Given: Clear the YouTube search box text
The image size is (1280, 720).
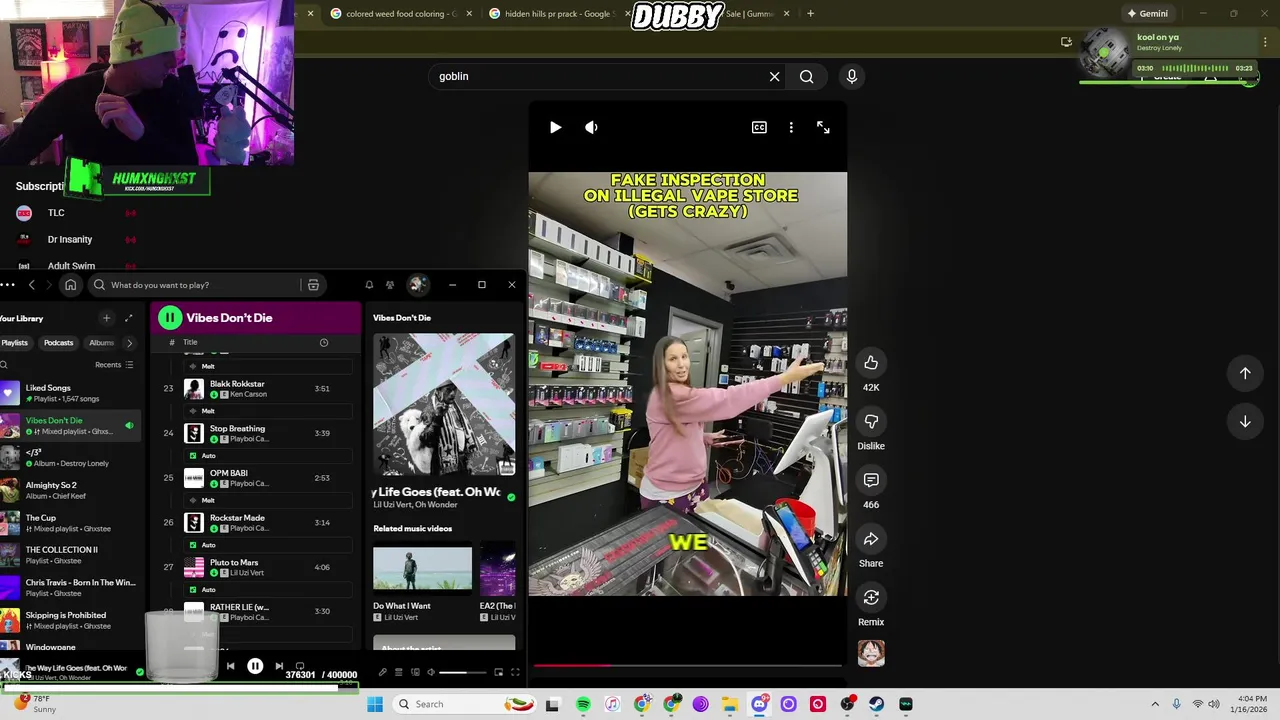Looking at the screenshot, I should pos(774,76).
